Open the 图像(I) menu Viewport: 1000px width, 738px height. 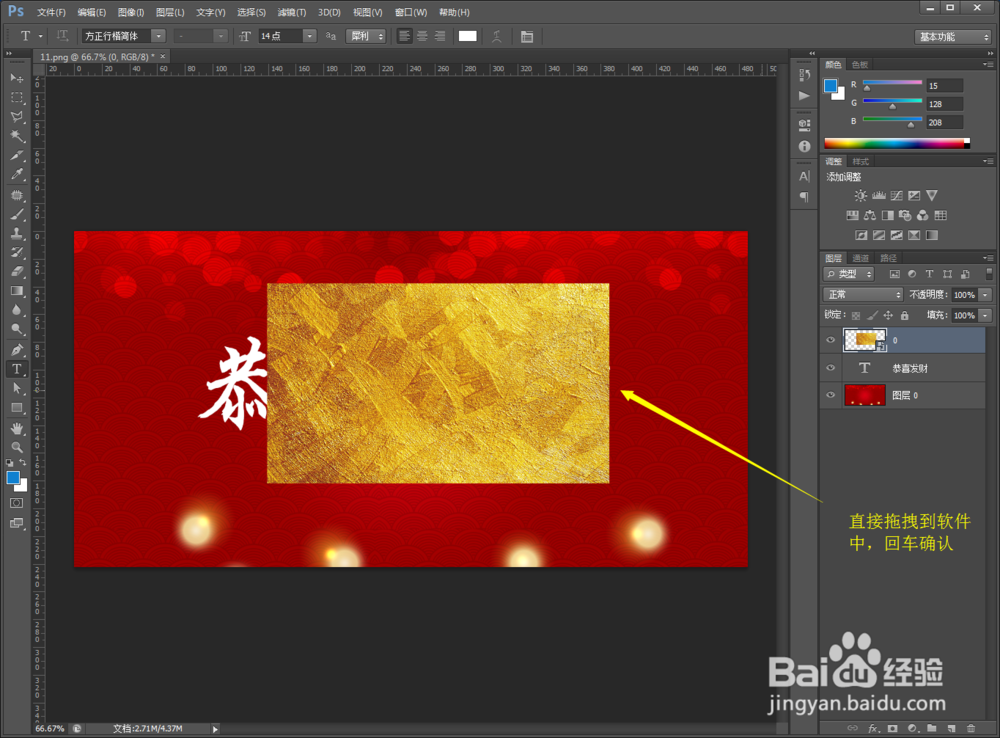(131, 12)
